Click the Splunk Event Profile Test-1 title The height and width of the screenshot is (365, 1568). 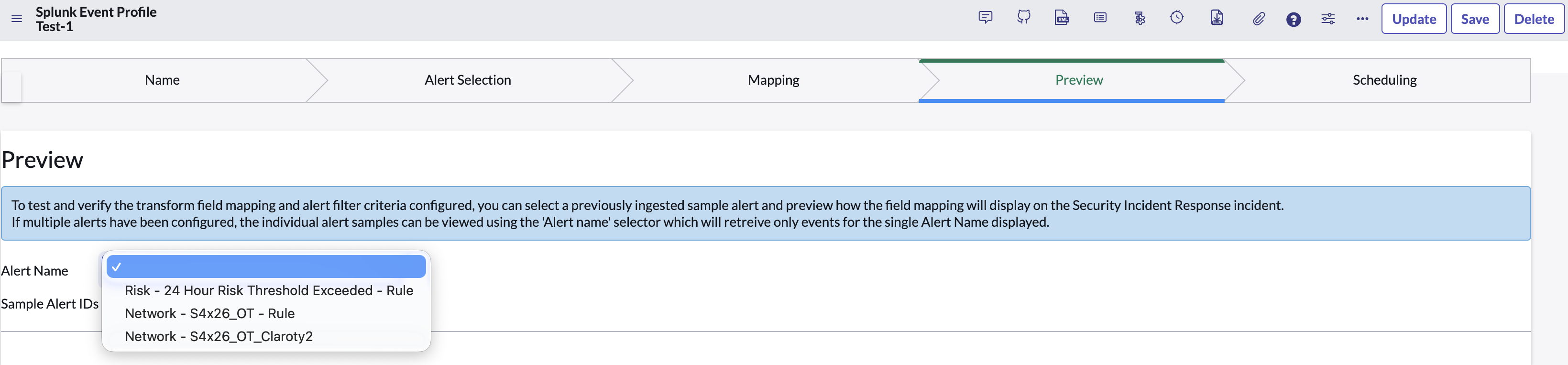point(96,19)
